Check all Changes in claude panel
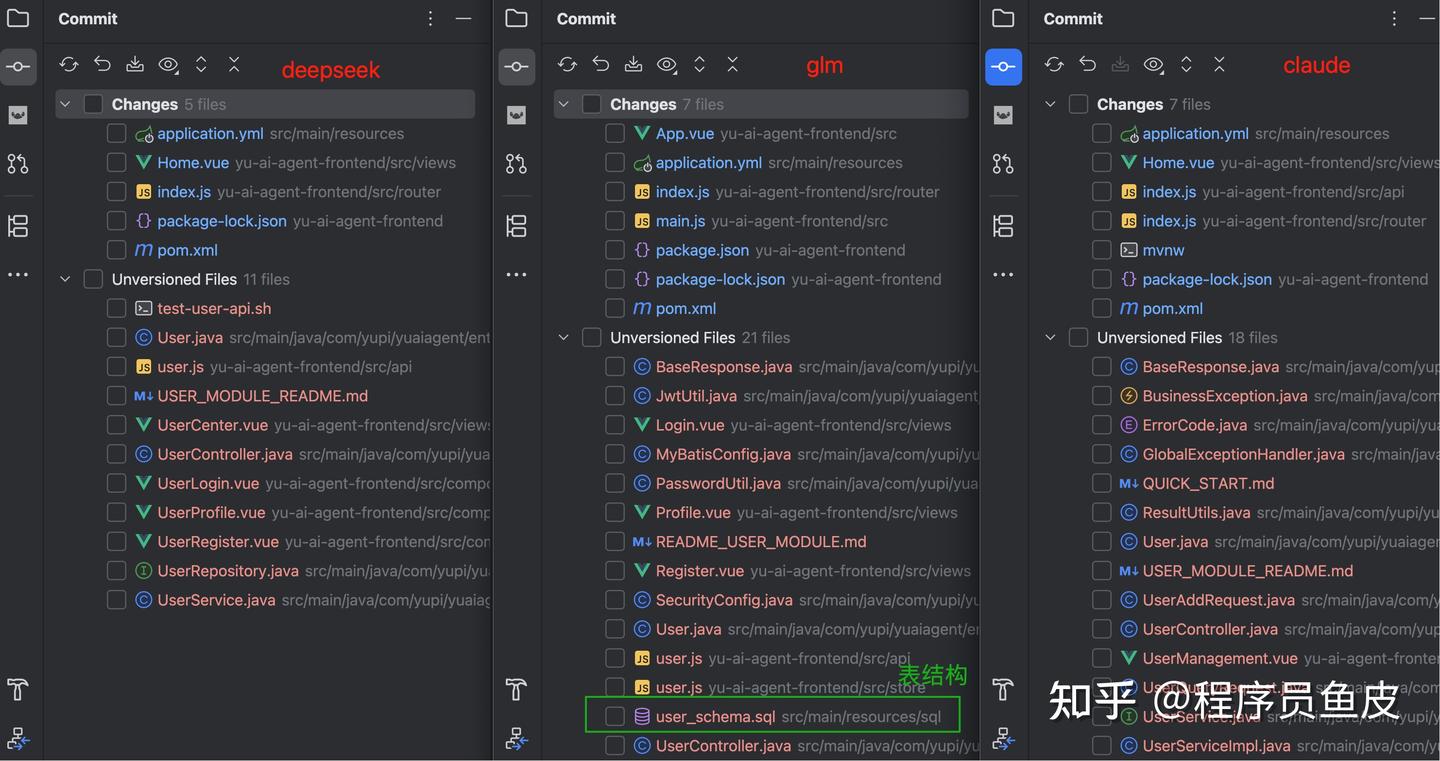Viewport: 1440px width, 761px height. tap(1079, 104)
